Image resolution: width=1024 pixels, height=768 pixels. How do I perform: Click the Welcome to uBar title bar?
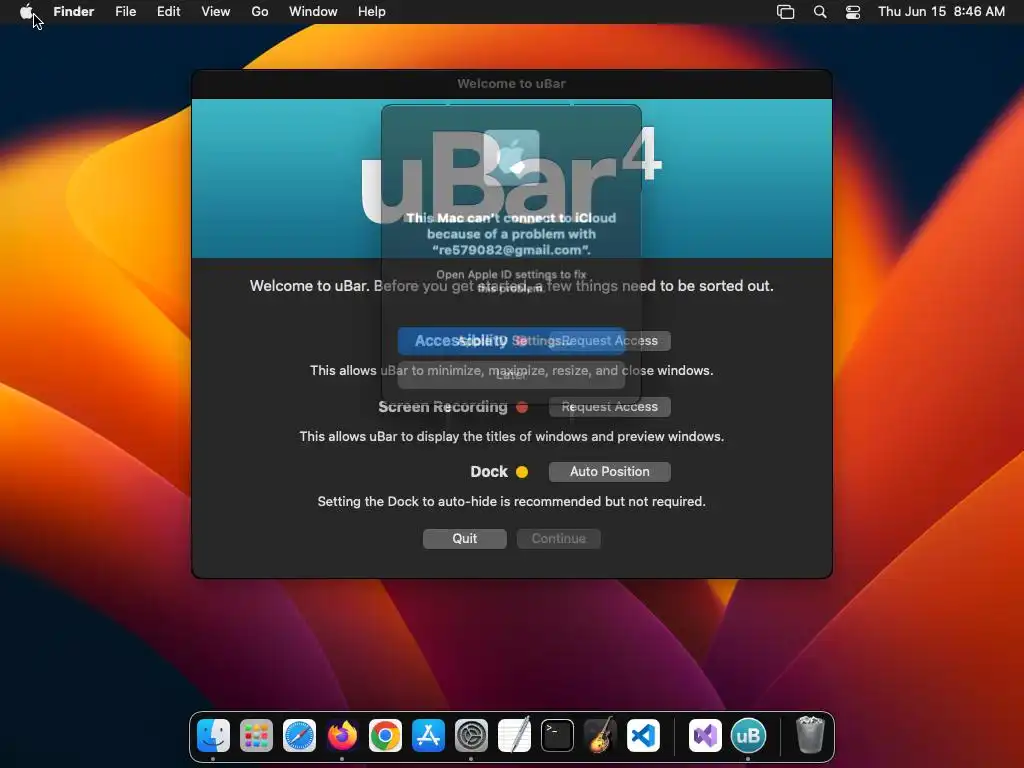(x=511, y=84)
